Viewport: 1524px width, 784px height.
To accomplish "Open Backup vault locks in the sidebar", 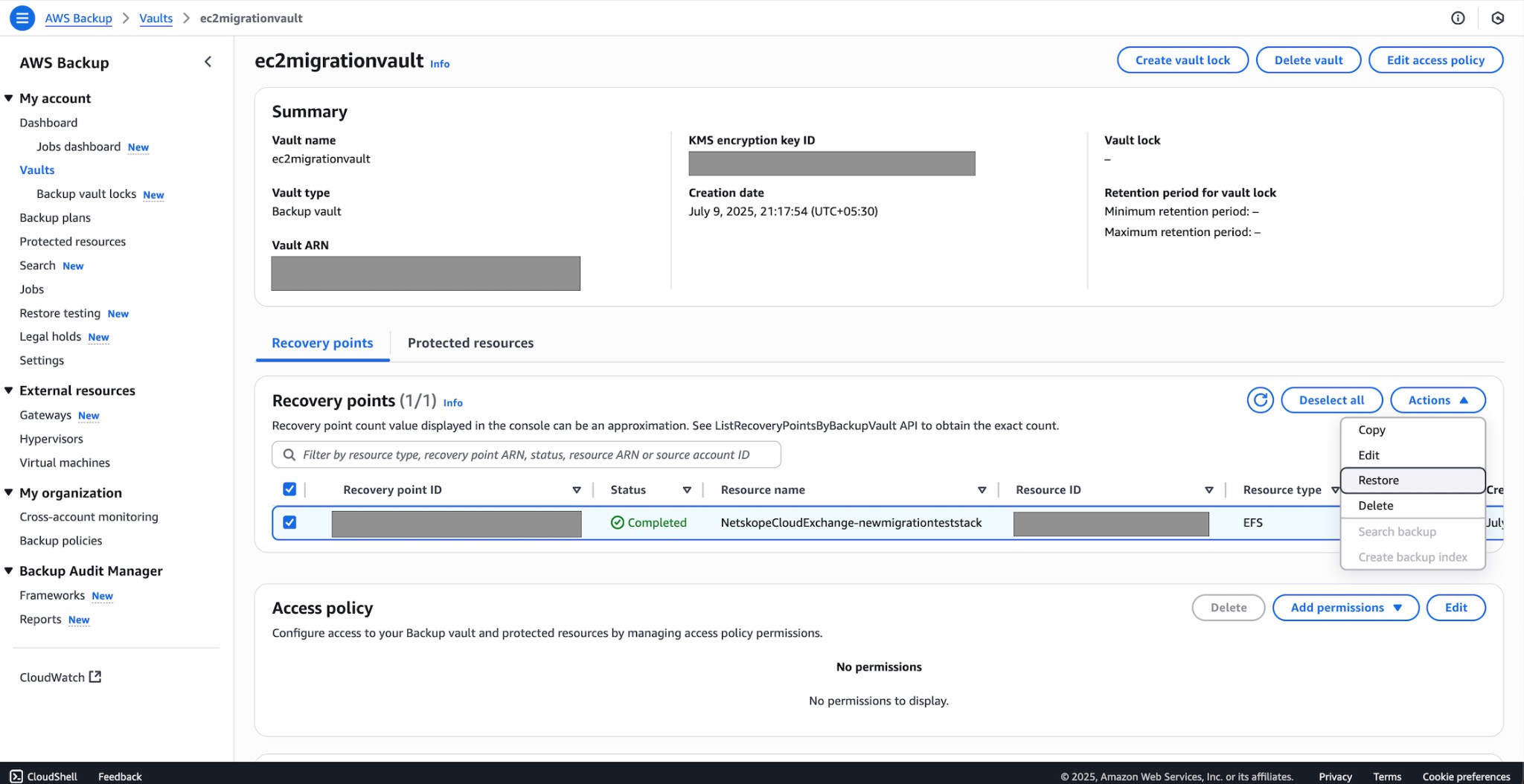I will 86,194.
